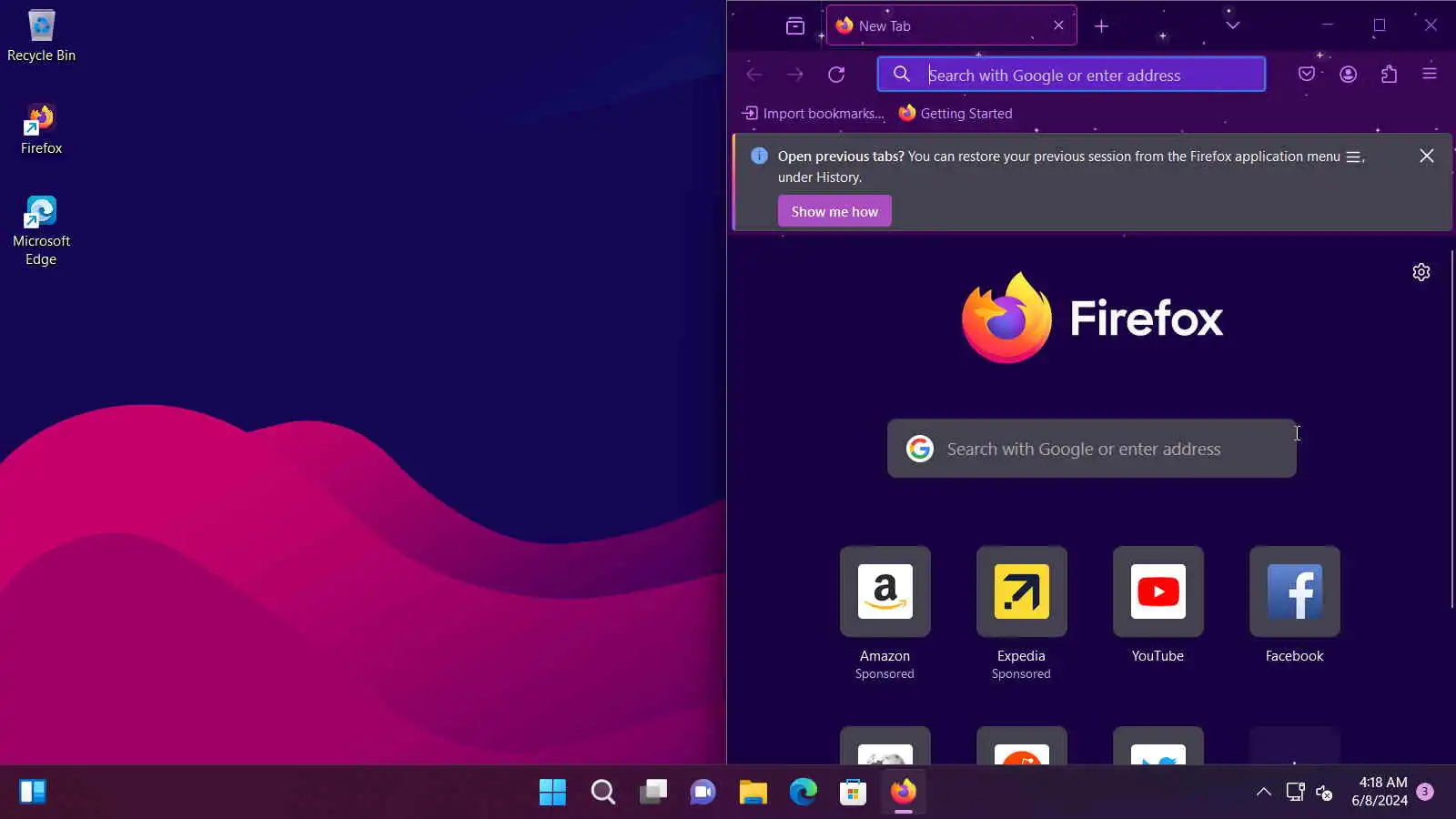Click the YouTube label under its tile
This screenshot has width=1456, height=819.
(1158, 656)
